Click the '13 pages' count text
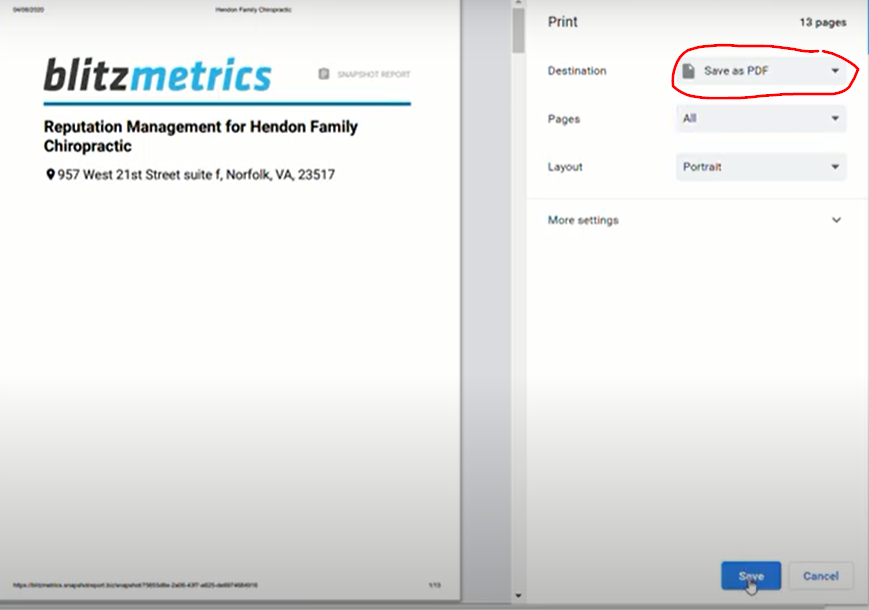This screenshot has height=610, width=869. point(822,22)
